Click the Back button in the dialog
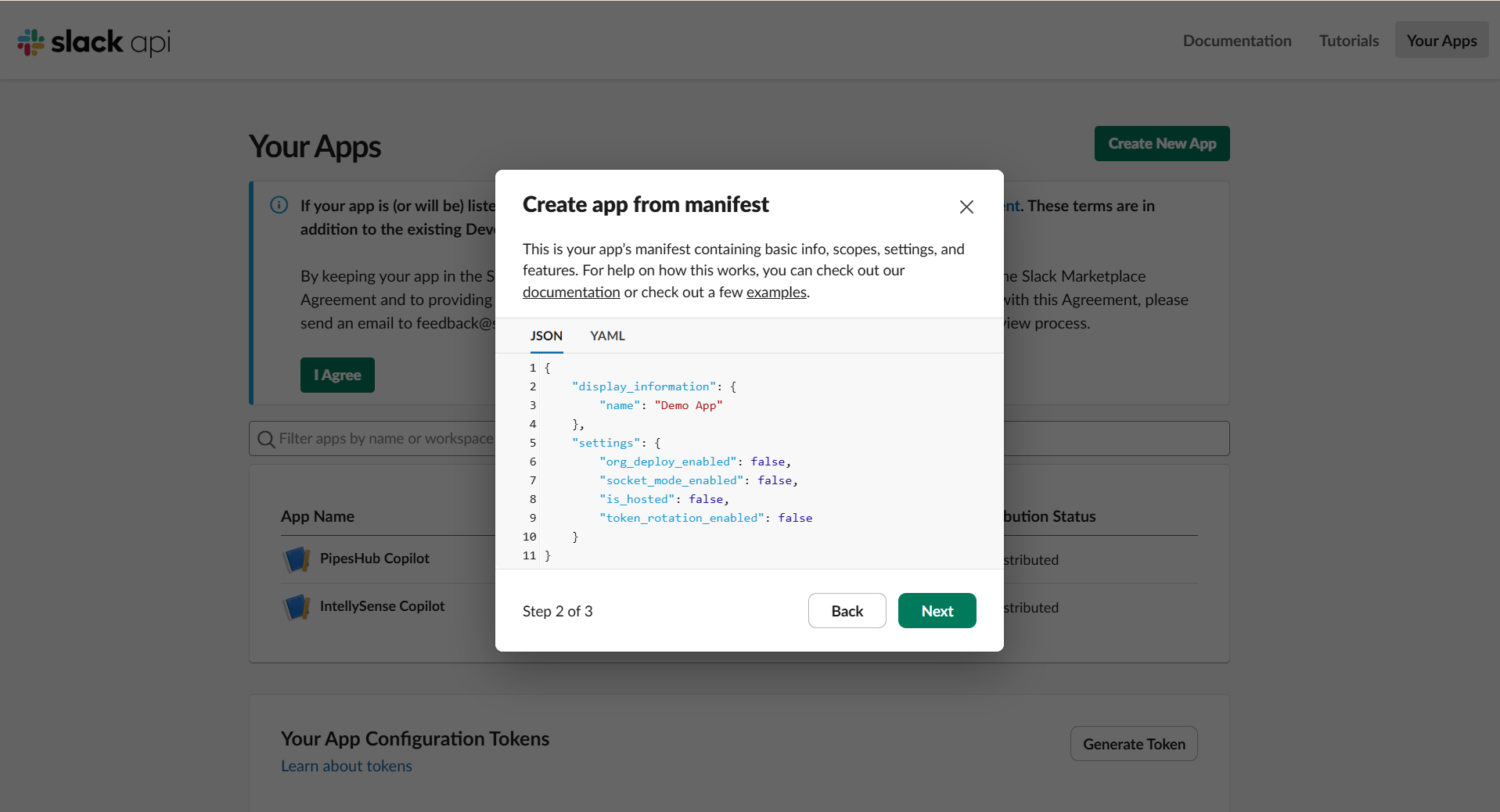Viewport: 1500px width, 812px height. pos(847,610)
